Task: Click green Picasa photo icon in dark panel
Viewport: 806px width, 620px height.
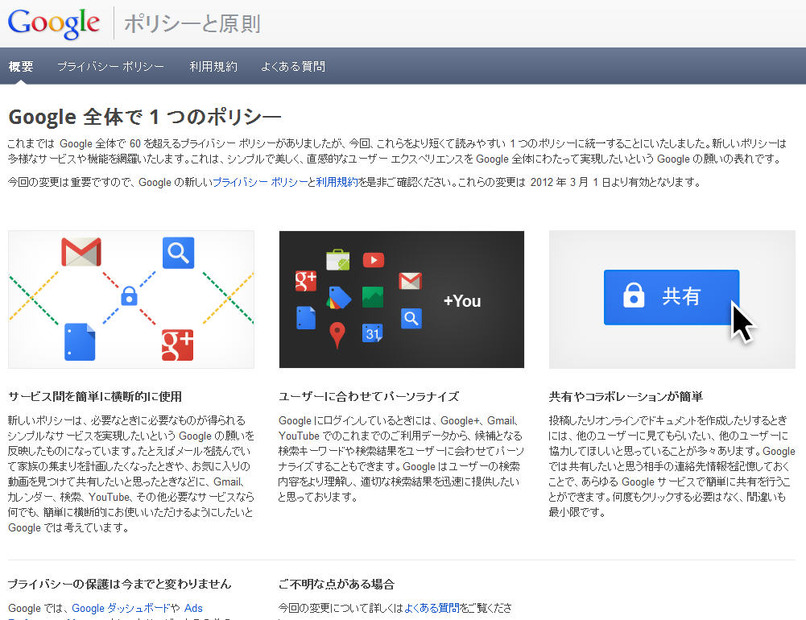Action: pos(373,297)
